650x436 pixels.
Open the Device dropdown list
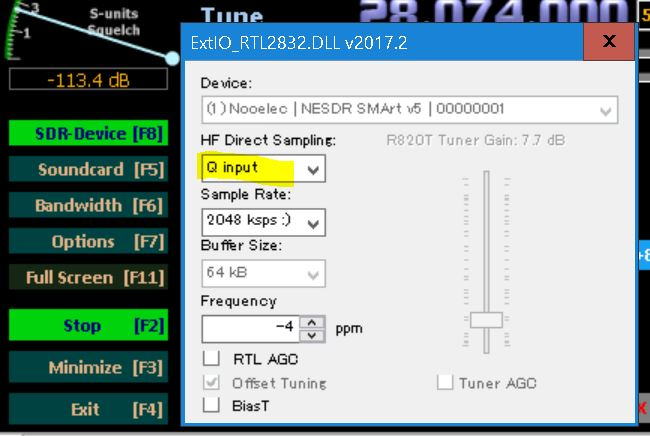410,110
